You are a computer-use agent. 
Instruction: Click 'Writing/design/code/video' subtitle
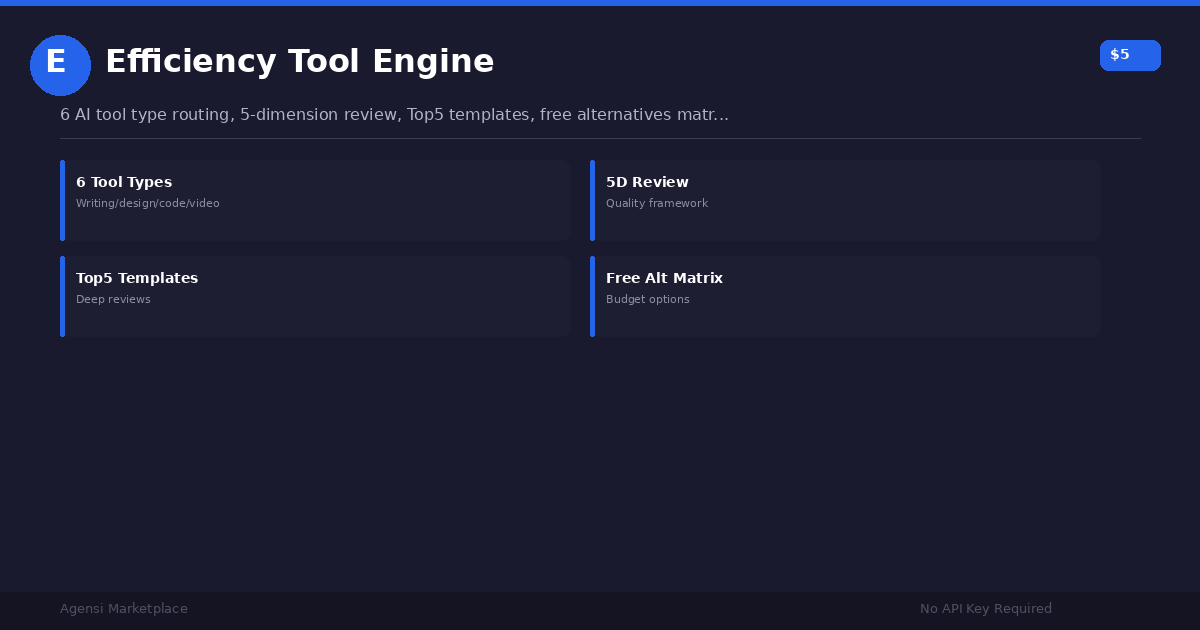point(148,204)
